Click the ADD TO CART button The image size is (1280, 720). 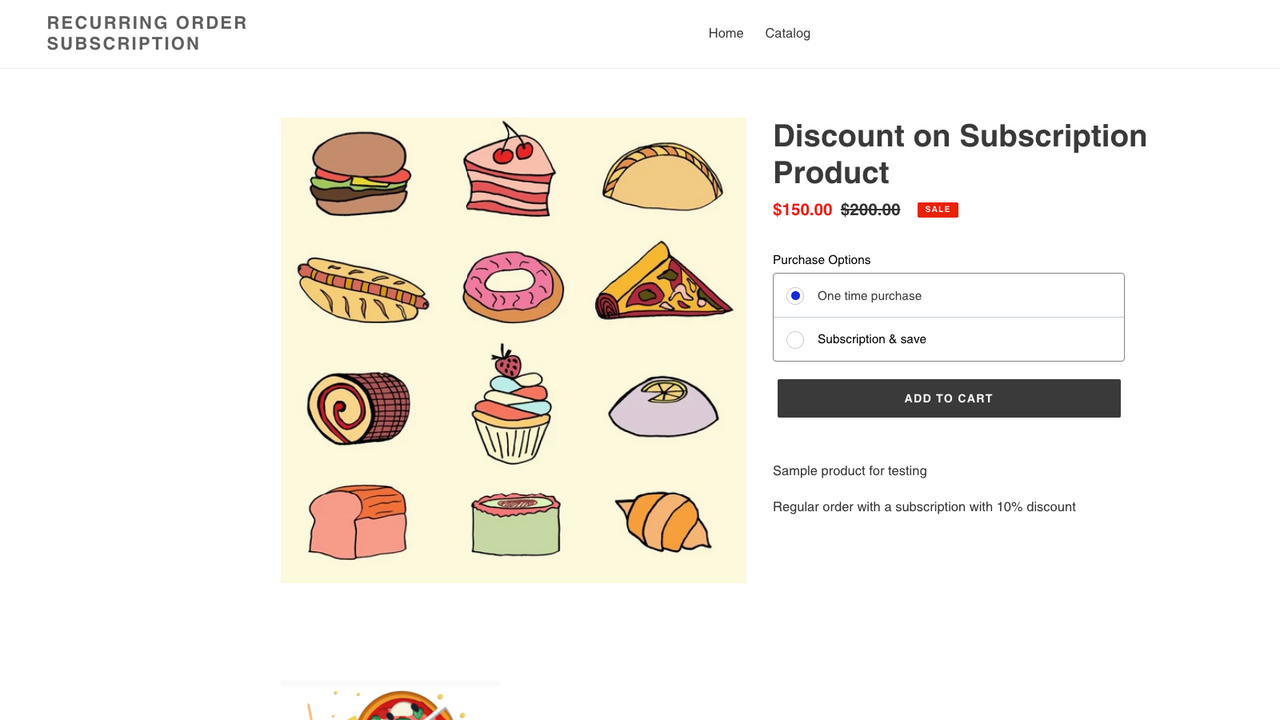pos(948,397)
